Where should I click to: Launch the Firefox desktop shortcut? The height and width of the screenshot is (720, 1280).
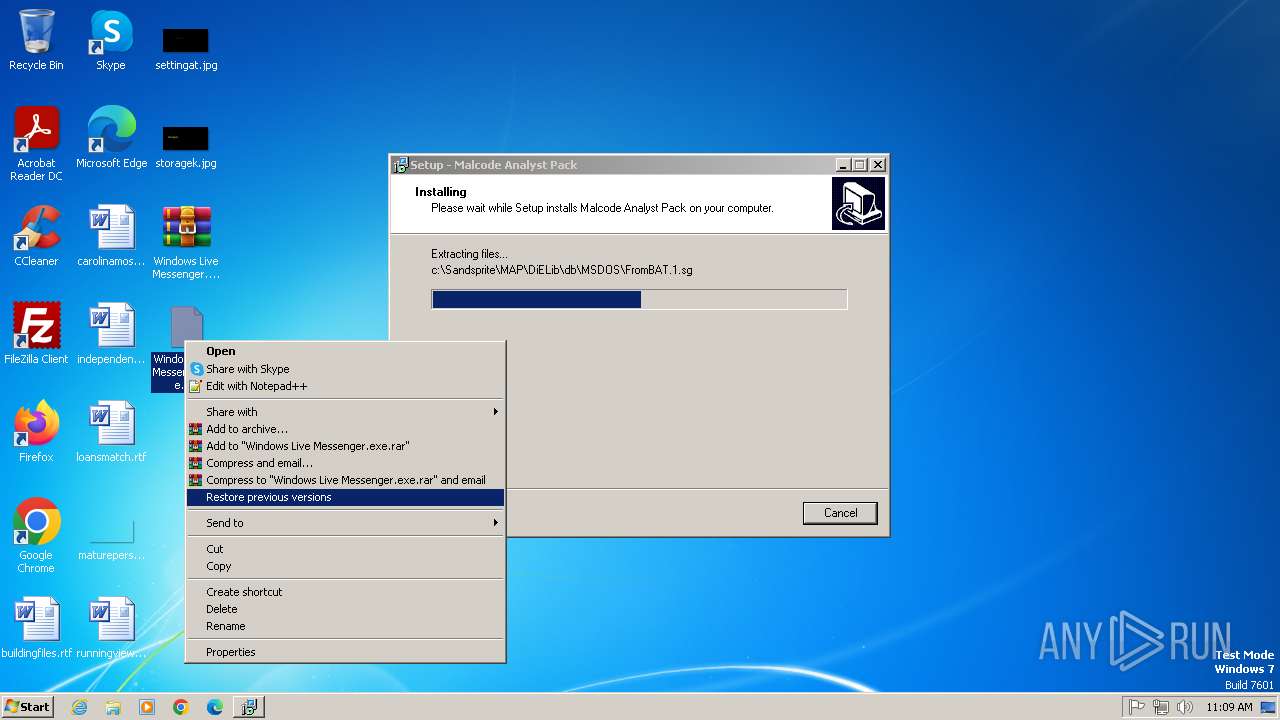pyautogui.click(x=36, y=432)
